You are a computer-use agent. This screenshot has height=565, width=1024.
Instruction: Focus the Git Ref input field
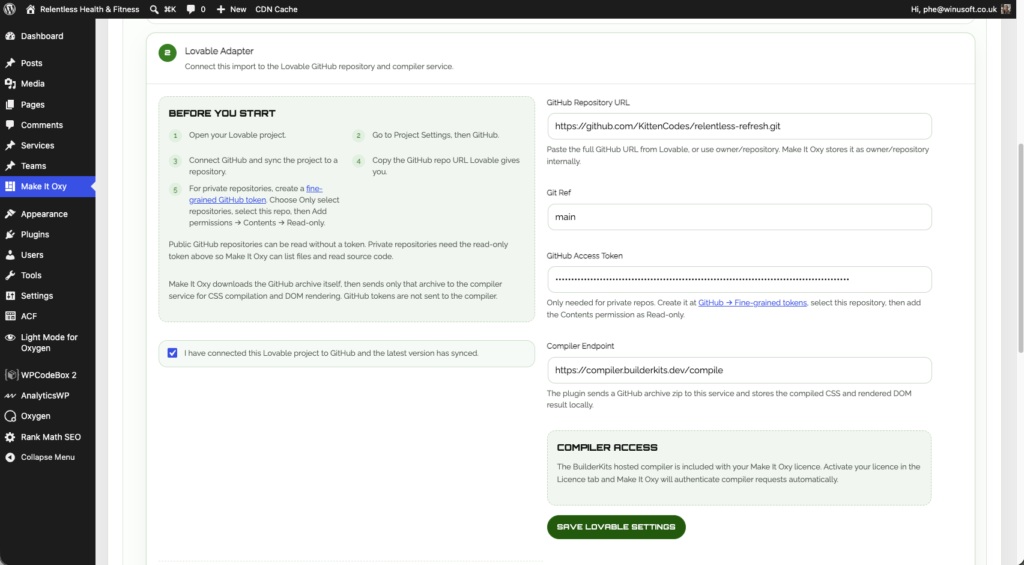click(739, 217)
